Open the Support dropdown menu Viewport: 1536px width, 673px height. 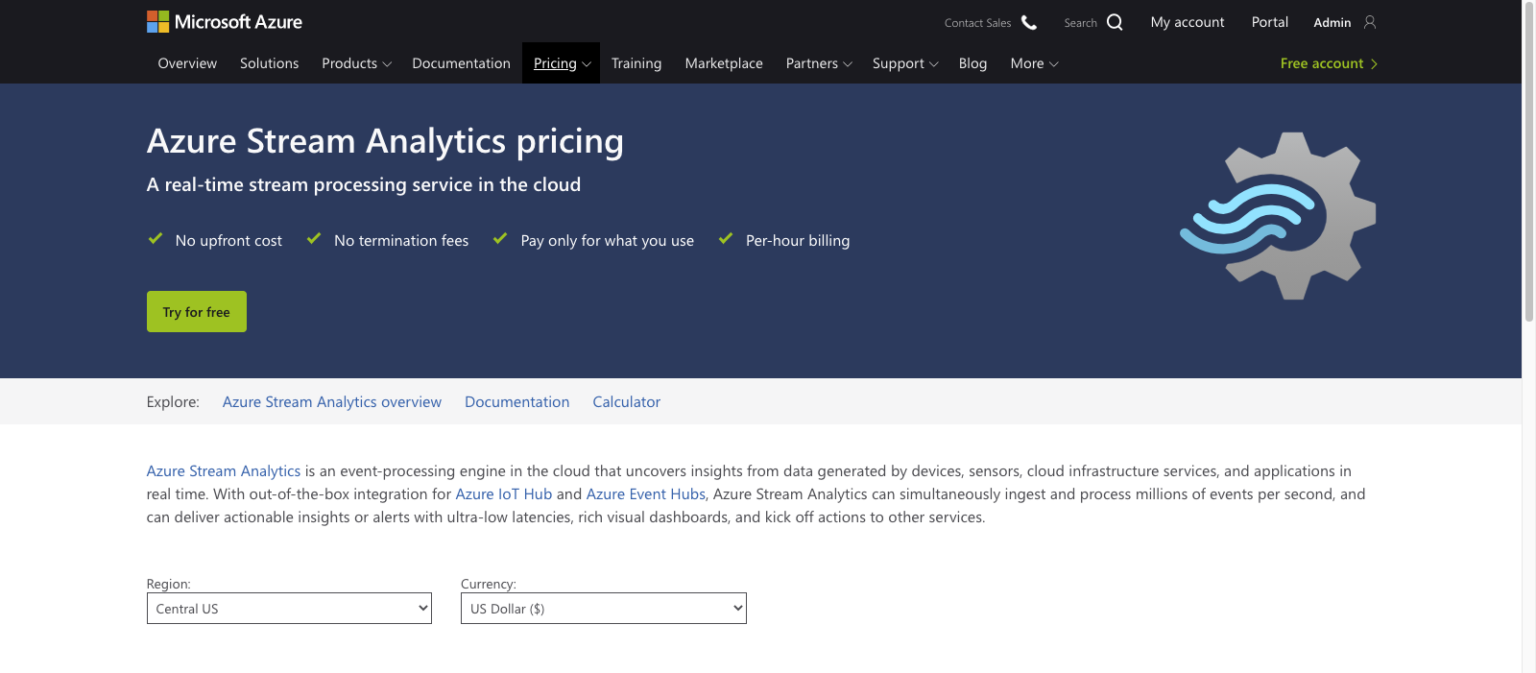tap(904, 63)
